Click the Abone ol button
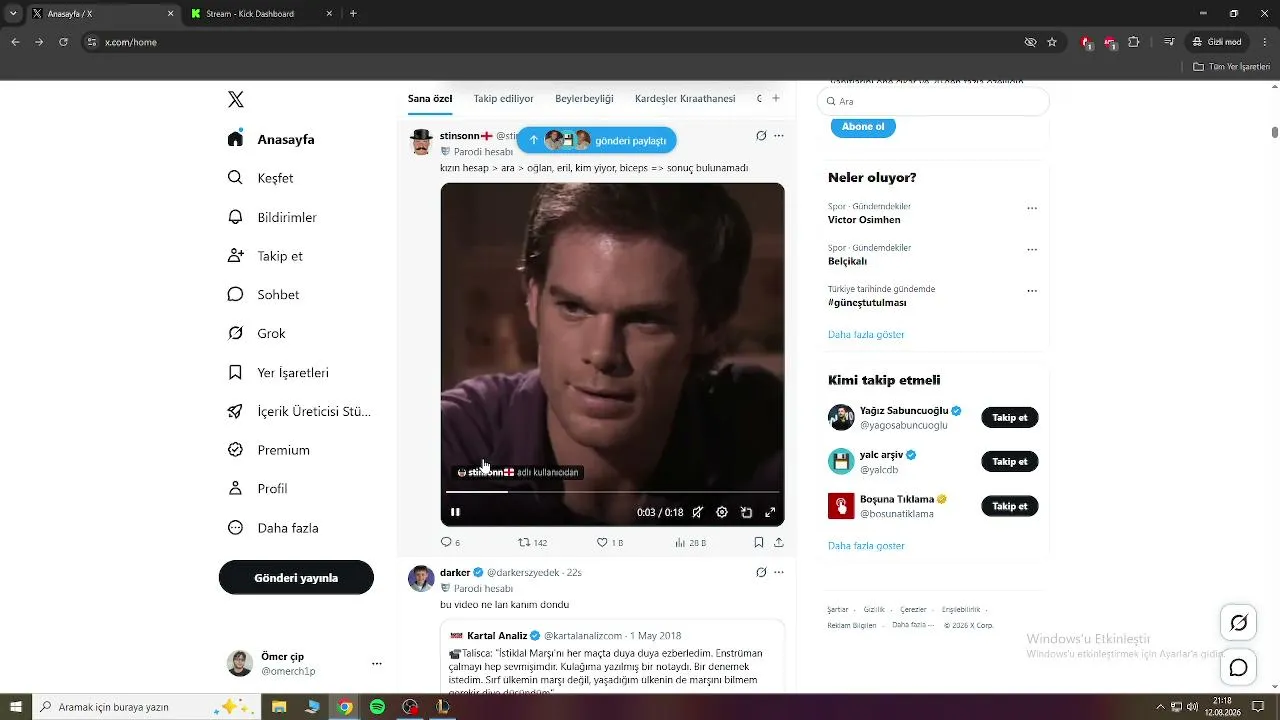The width and height of the screenshot is (1280, 720). pos(863,127)
